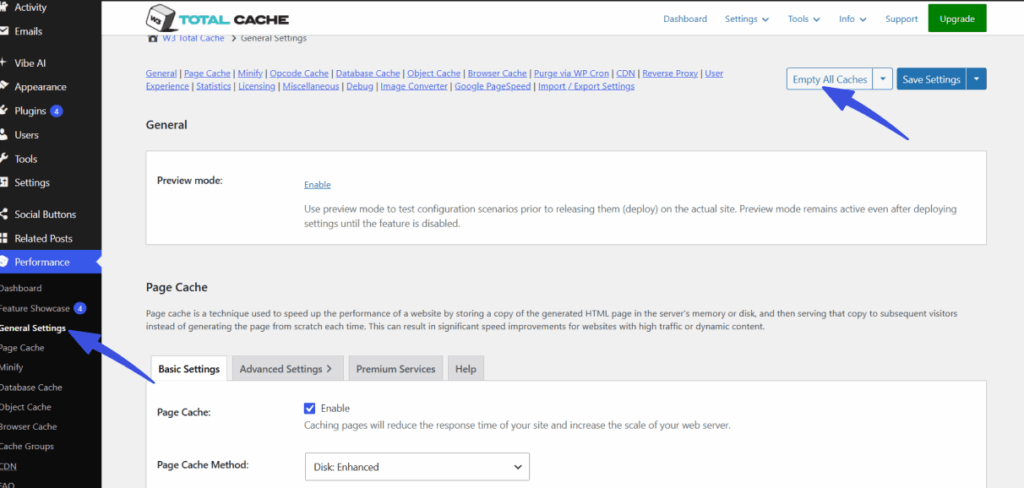Expand arrow next to Save Settings
The image size is (1024, 488).
click(x=976, y=79)
